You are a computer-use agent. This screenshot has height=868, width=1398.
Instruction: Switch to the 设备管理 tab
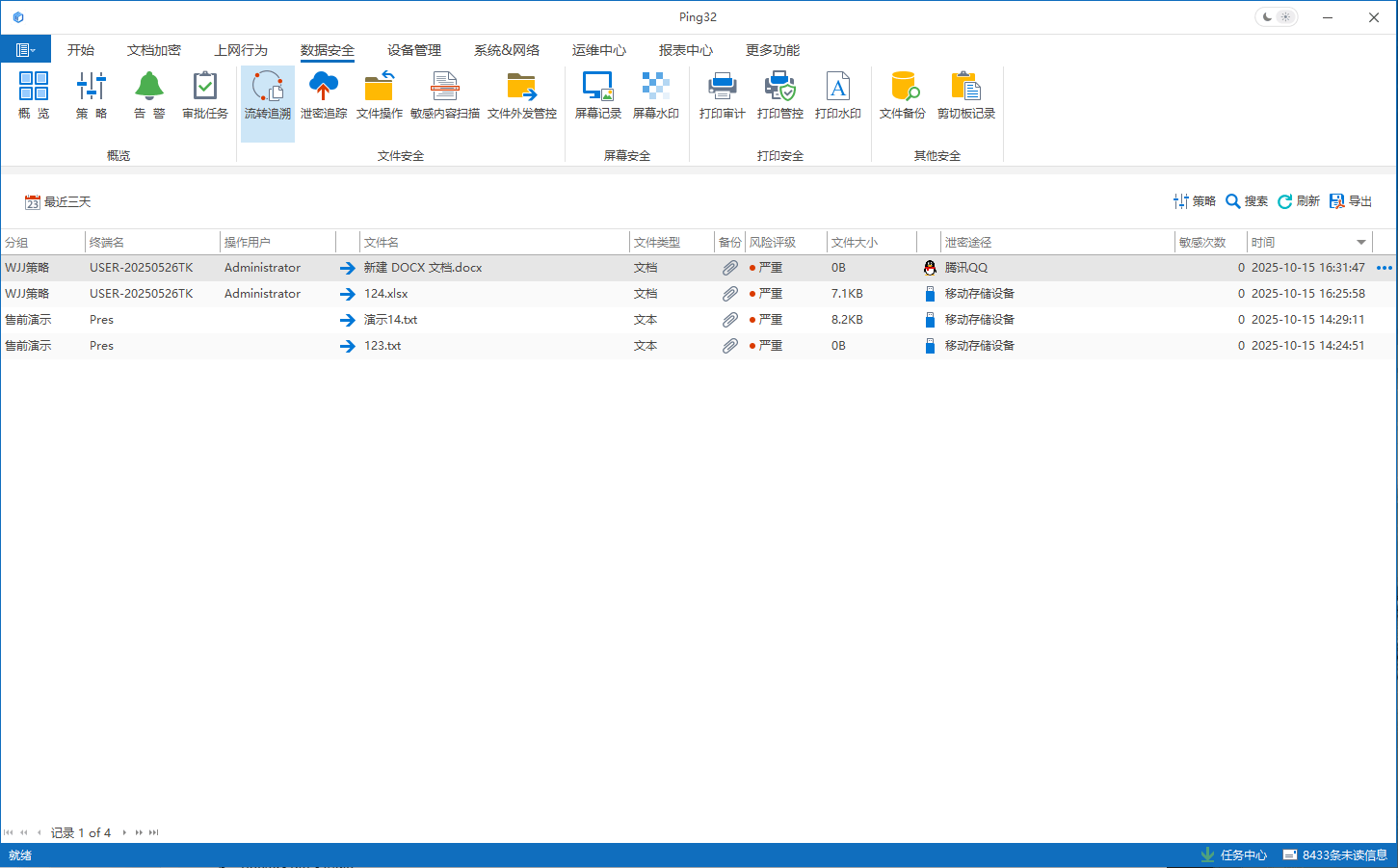(414, 50)
